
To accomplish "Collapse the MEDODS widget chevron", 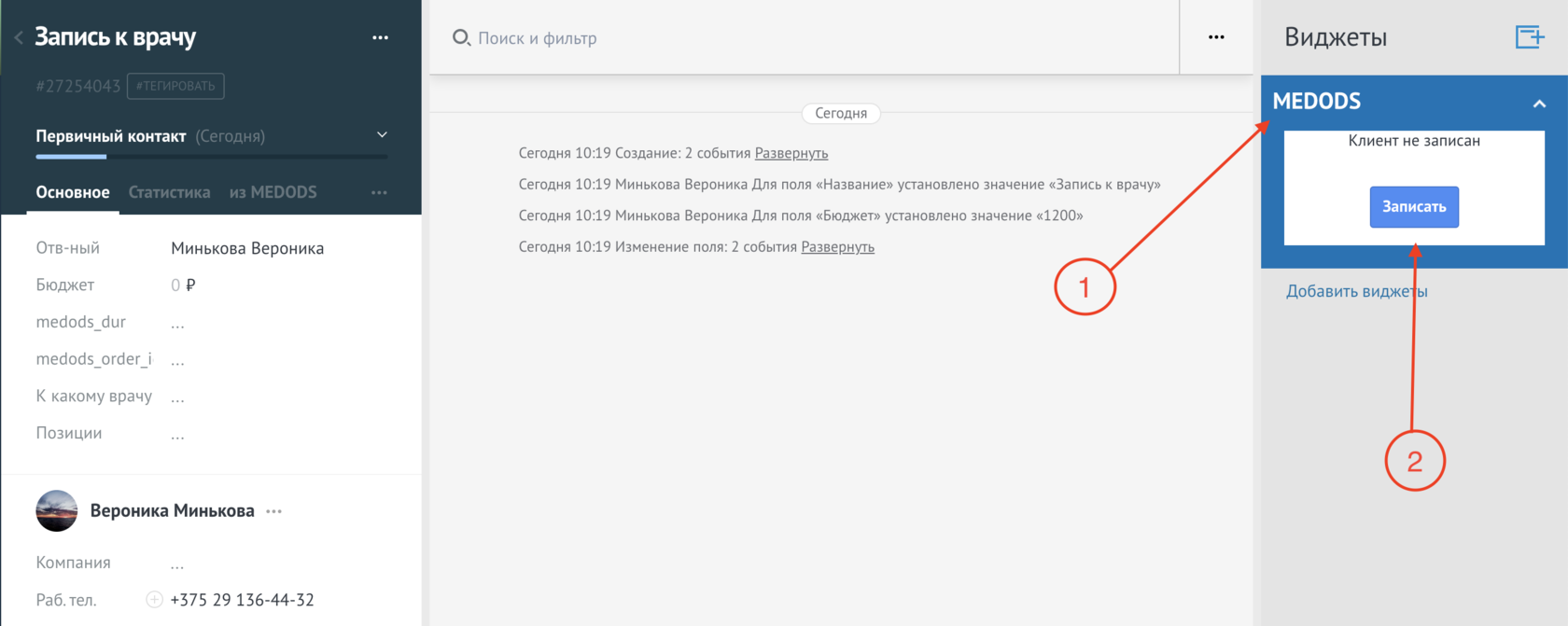I will 1539,104.
